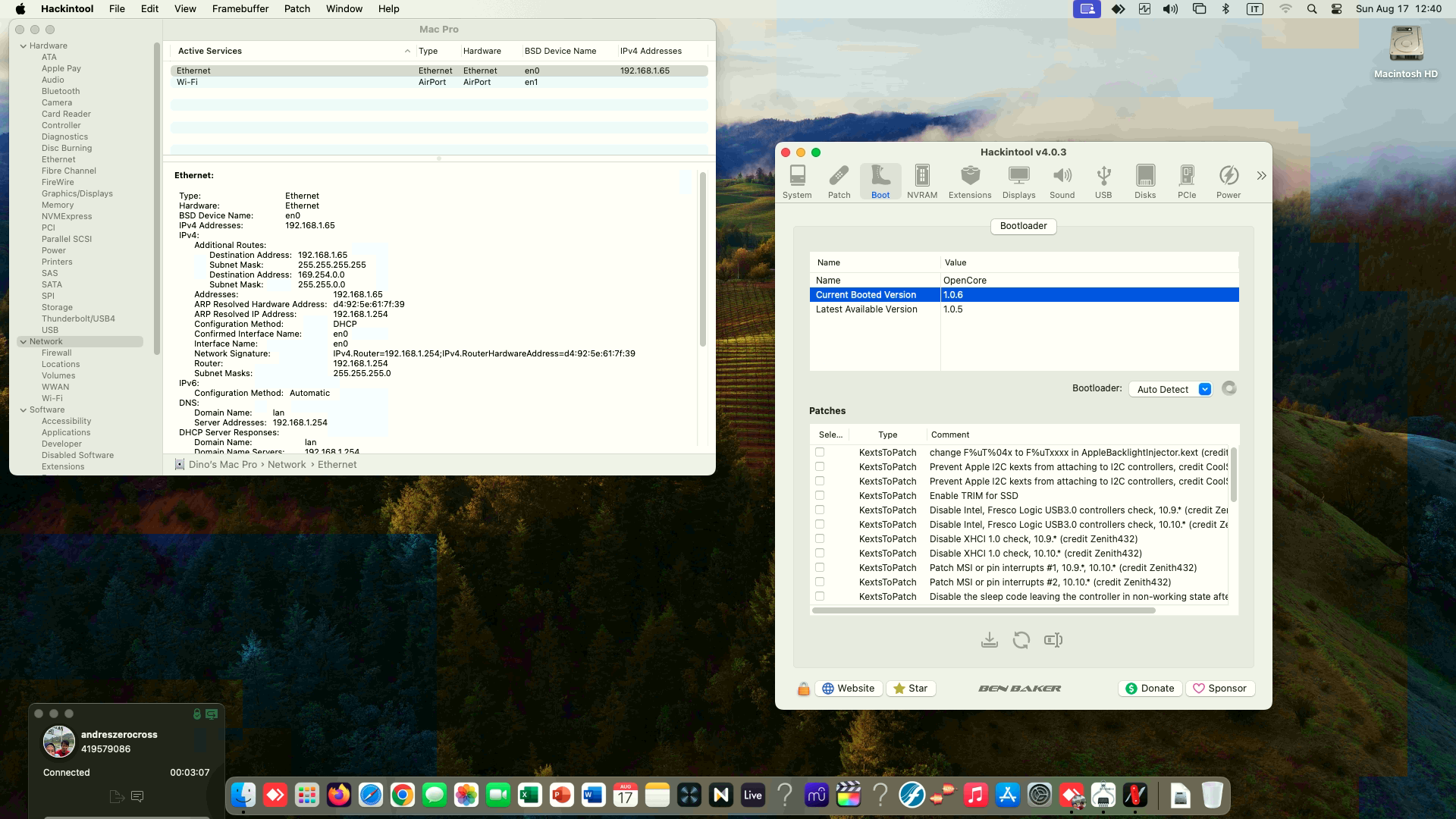Image resolution: width=1456 pixels, height=819 pixels.
Task: Open the Hackintool Website link button
Action: 849,689
